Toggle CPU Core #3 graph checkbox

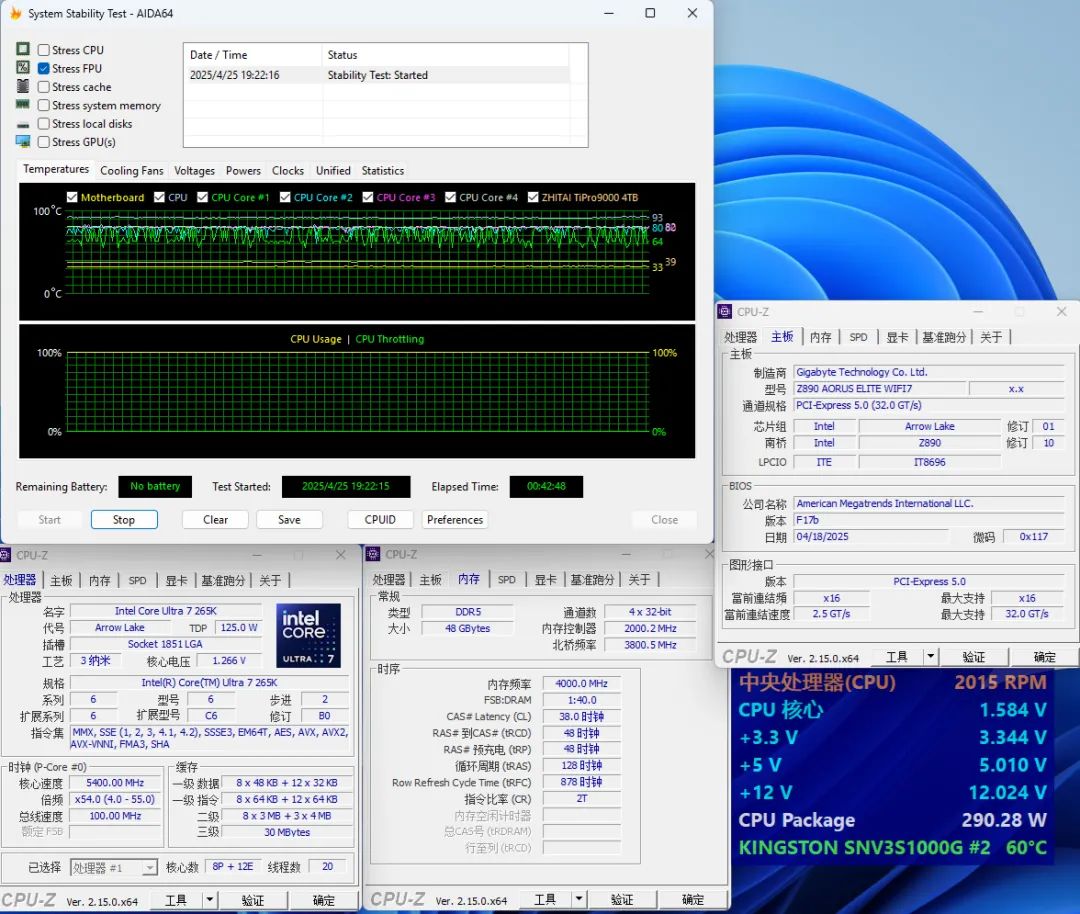tap(368, 197)
